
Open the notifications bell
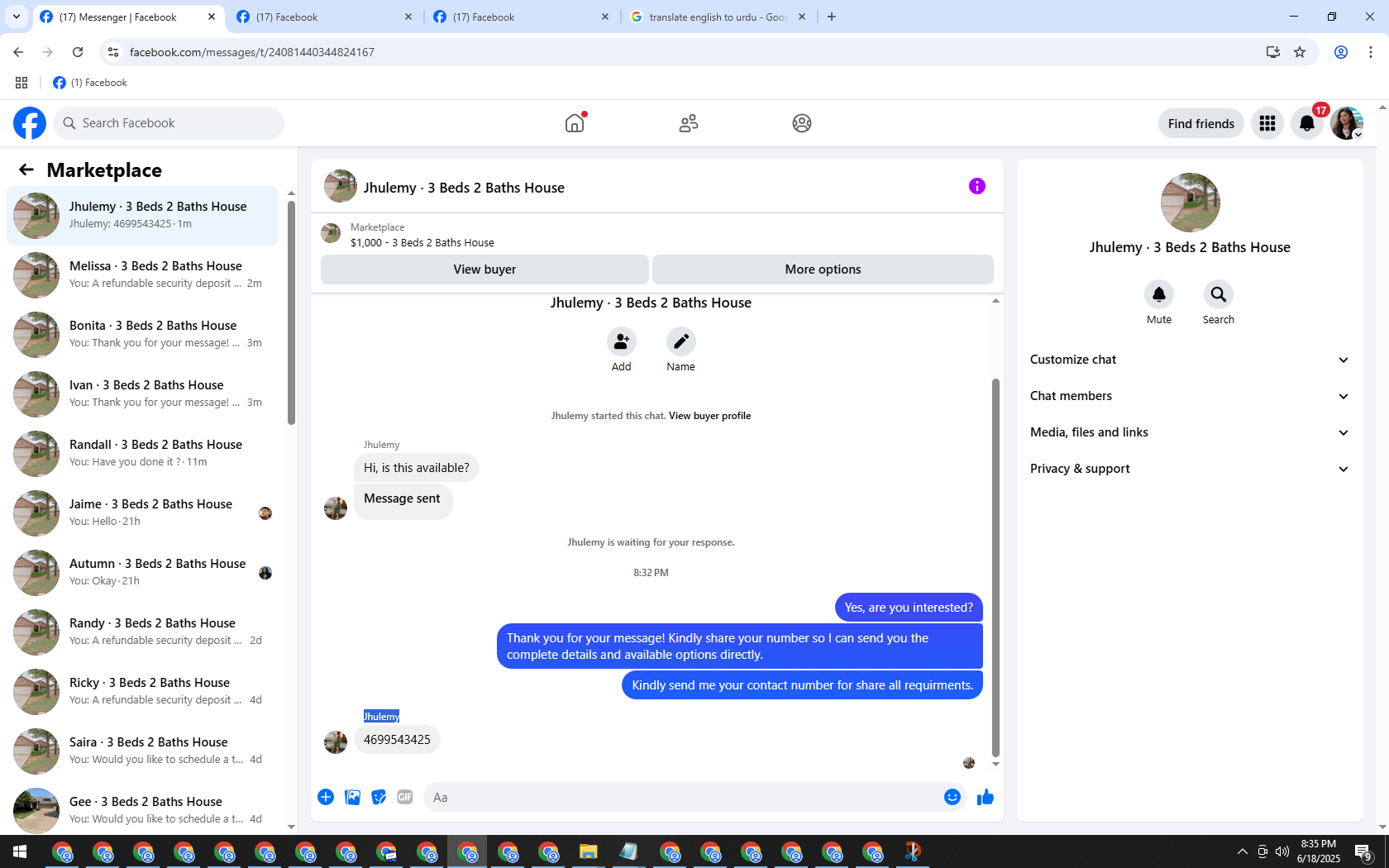tap(1307, 123)
